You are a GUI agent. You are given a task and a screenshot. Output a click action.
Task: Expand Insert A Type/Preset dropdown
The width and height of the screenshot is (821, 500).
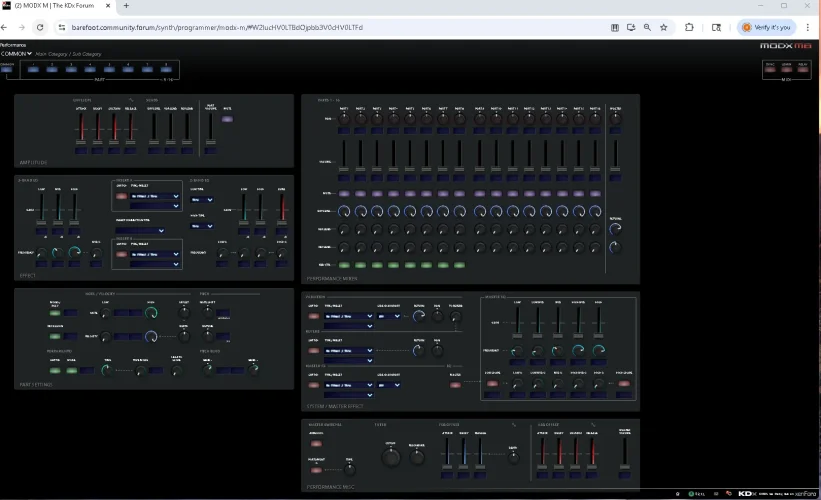(155, 196)
